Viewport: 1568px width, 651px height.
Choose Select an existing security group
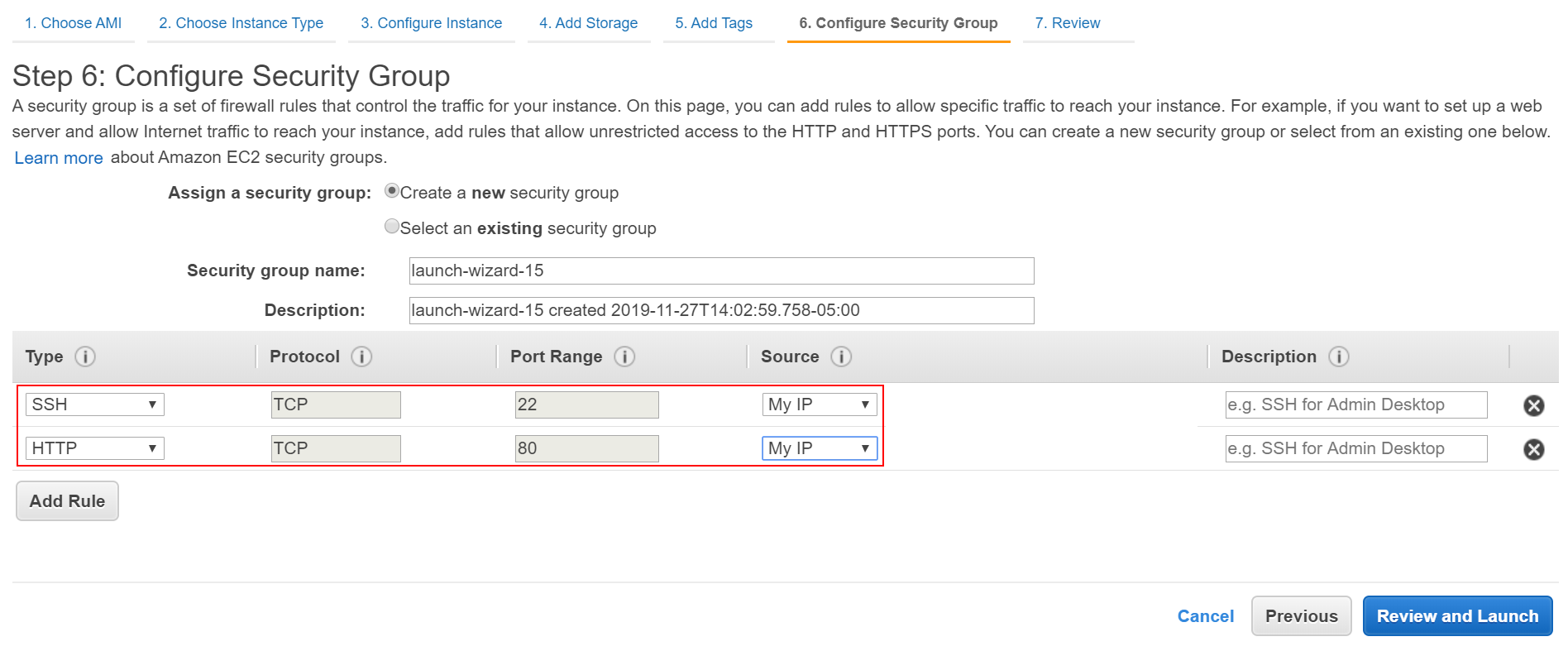click(x=392, y=227)
